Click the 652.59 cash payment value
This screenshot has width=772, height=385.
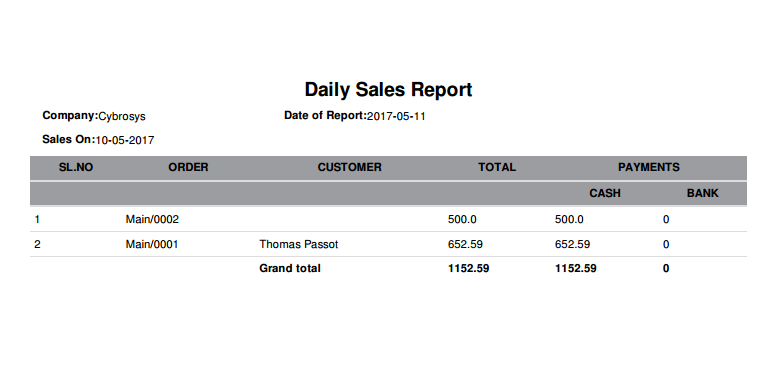[572, 244]
